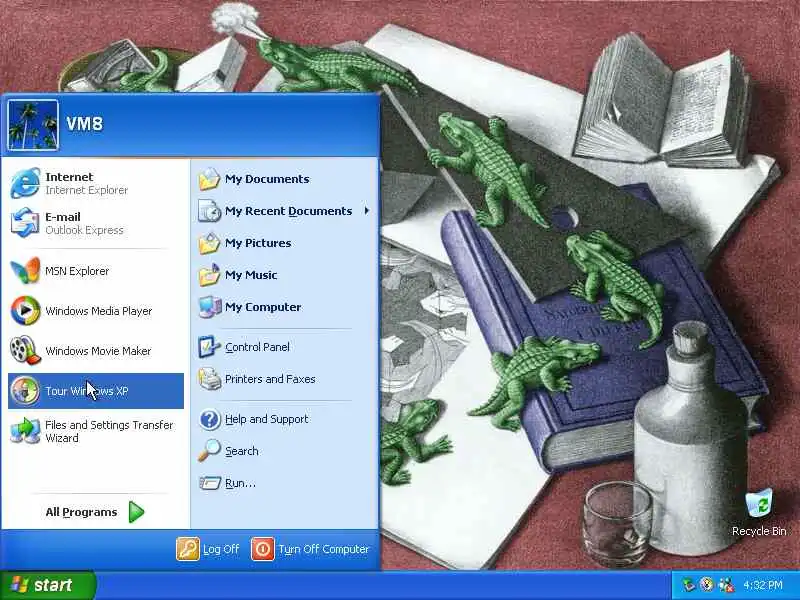Open Help and Support label
The width and height of the screenshot is (800, 600).
[267, 419]
